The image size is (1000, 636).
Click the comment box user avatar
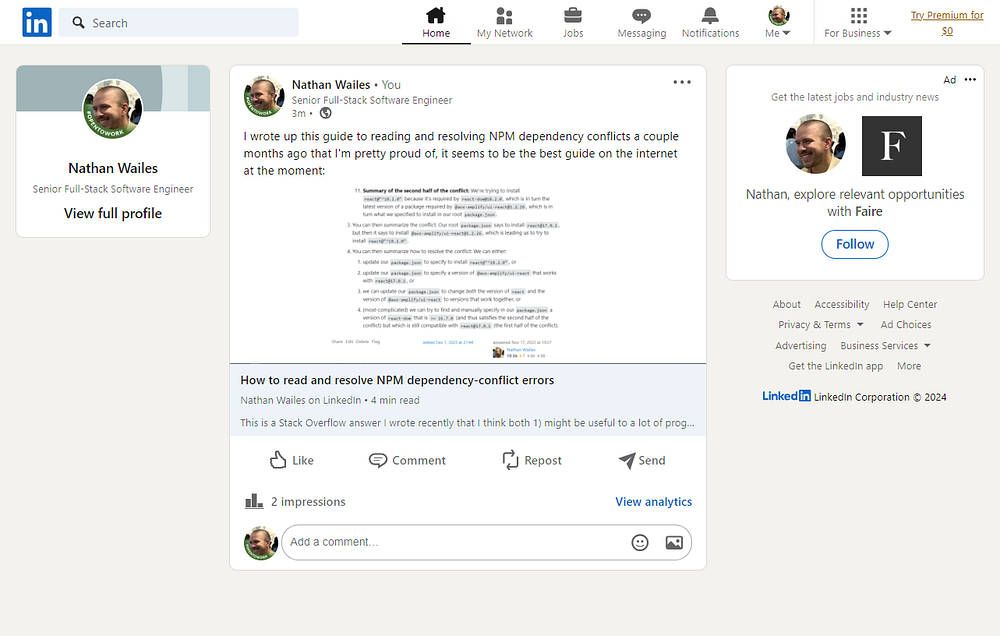pos(261,543)
